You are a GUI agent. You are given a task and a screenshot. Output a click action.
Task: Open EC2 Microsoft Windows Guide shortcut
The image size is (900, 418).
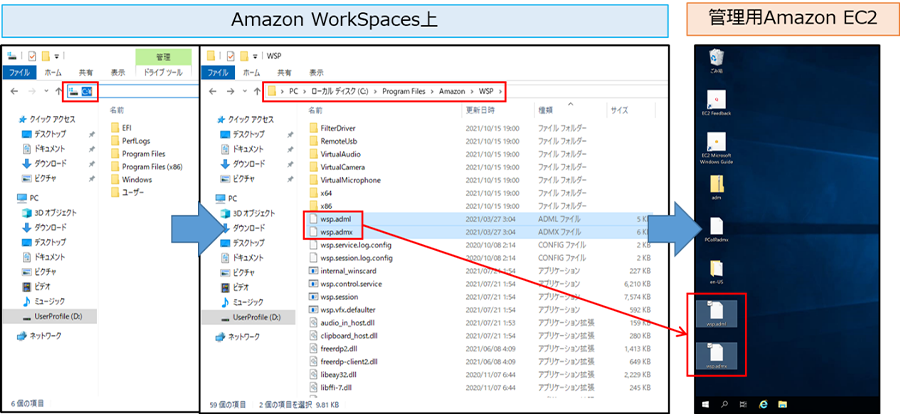tap(716, 148)
